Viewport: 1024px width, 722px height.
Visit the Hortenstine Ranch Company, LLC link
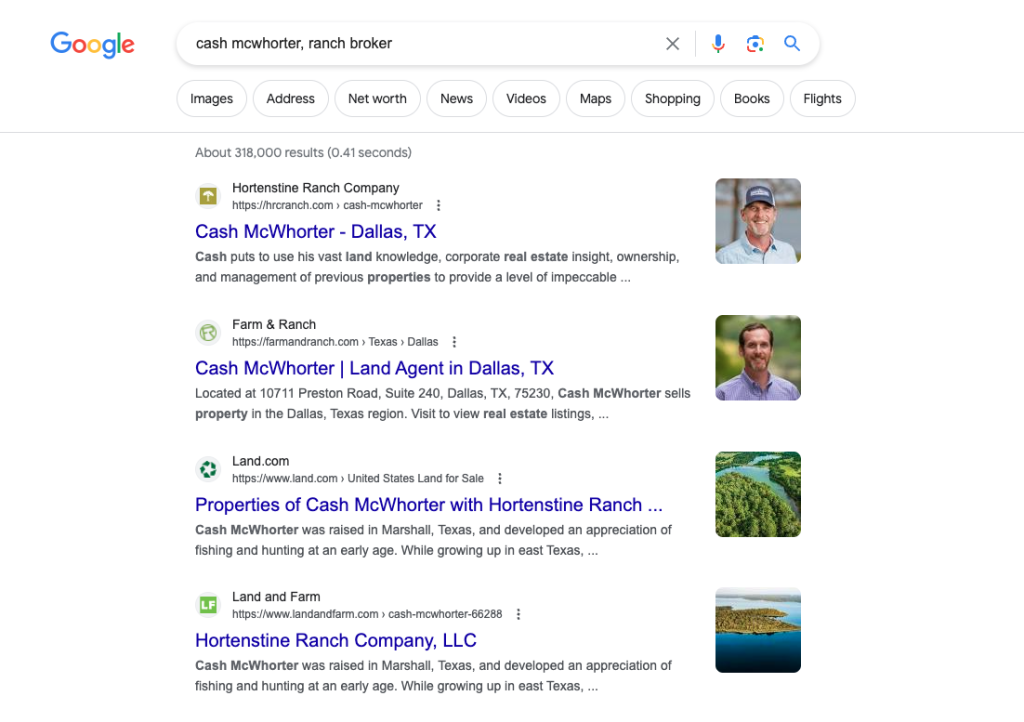[335, 640]
